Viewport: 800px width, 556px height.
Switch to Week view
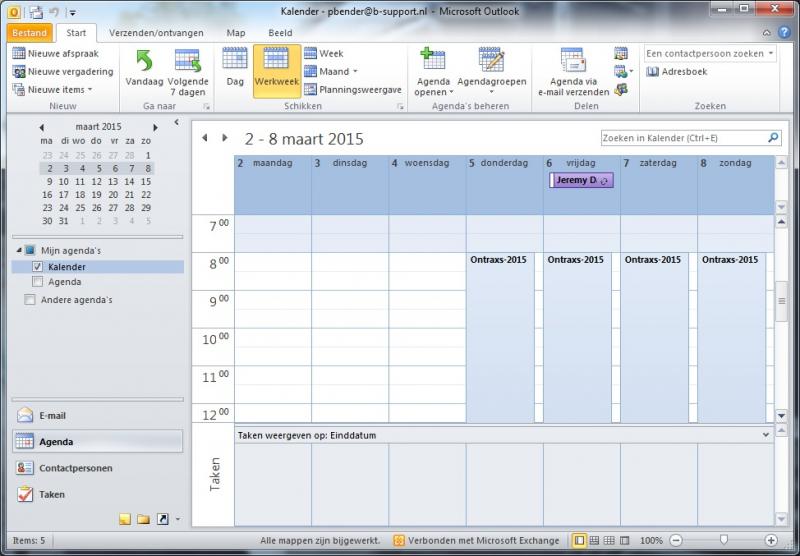tap(324, 54)
